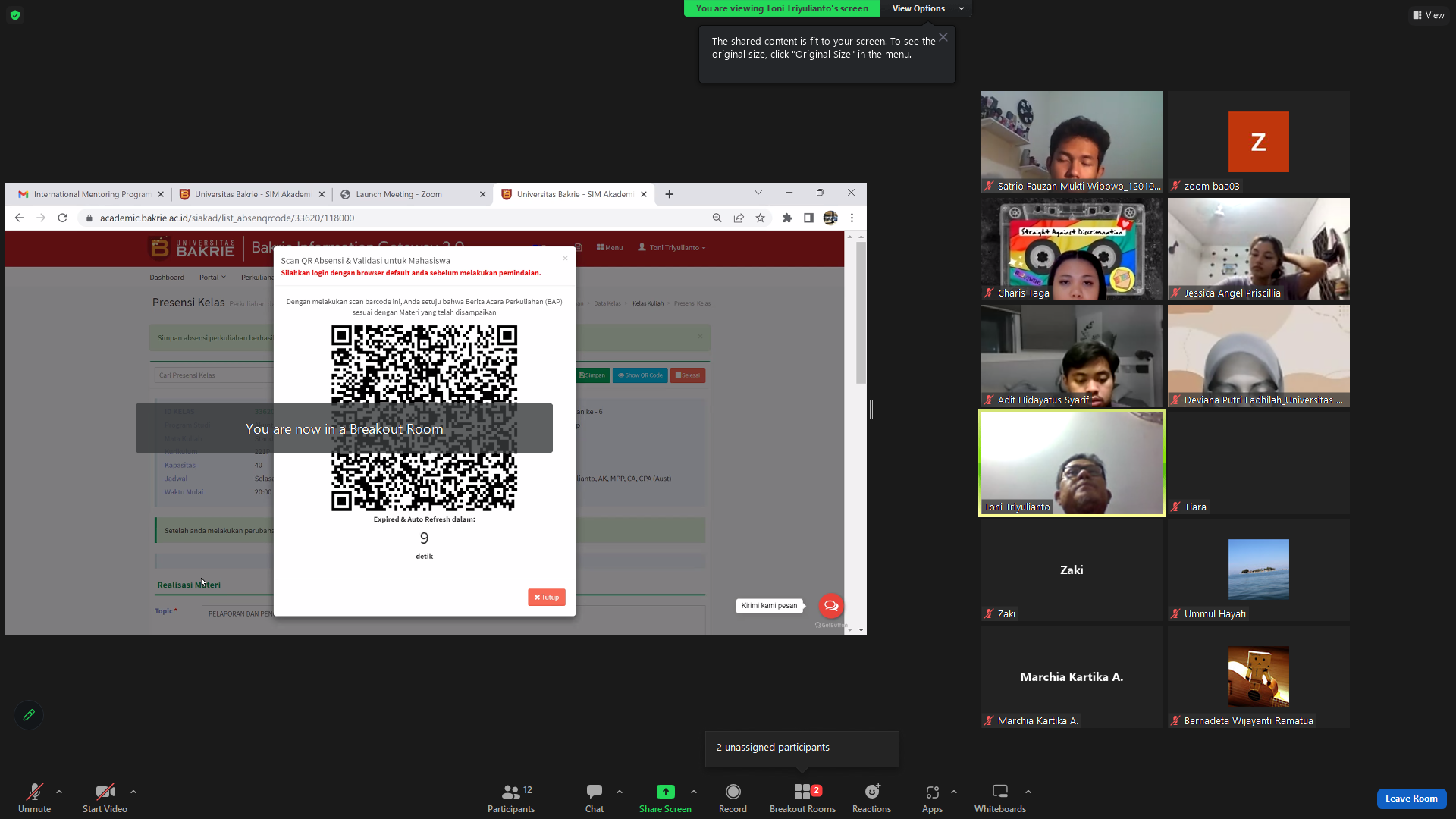Dismiss the shared content size notification

click(943, 37)
